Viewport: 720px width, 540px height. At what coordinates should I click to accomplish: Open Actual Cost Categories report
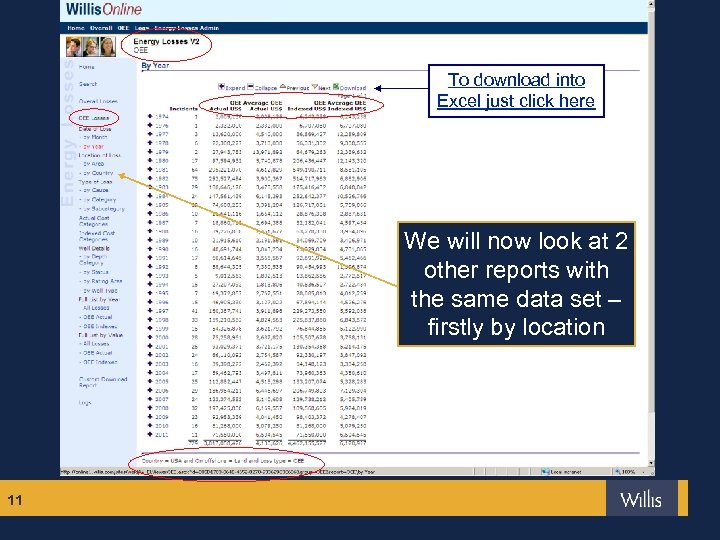pos(94,221)
